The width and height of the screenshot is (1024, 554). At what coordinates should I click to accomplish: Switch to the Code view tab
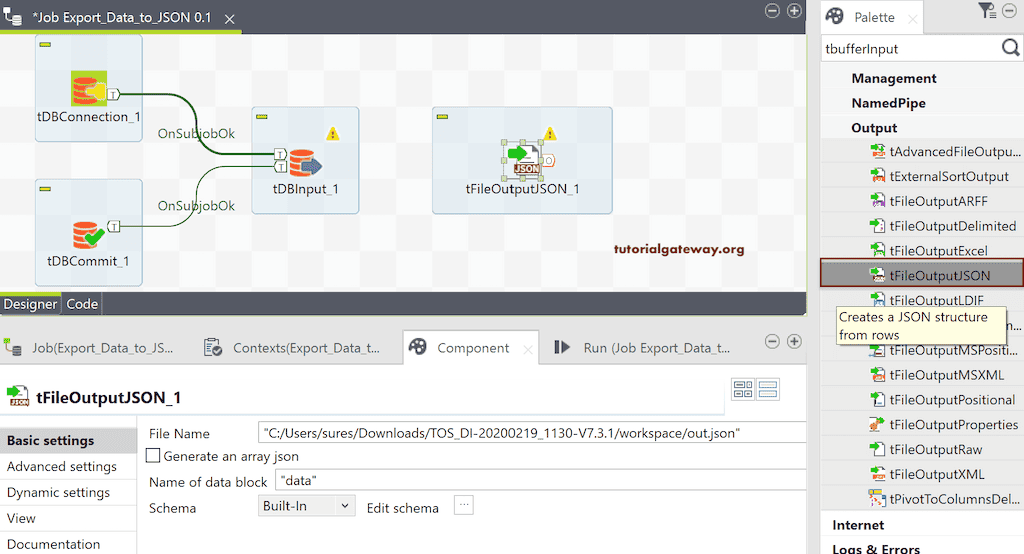point(82,304)
